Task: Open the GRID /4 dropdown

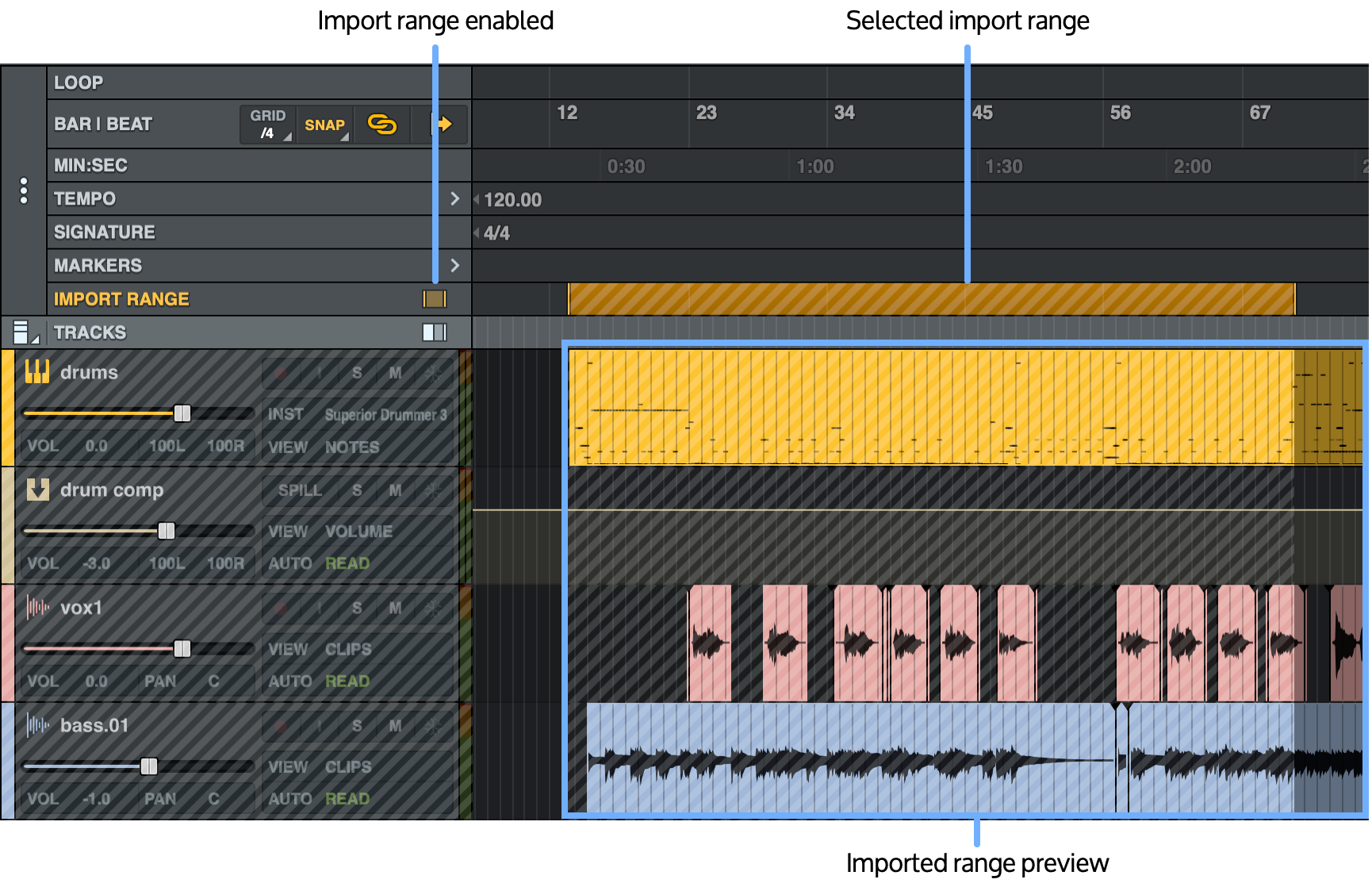Action: [x=268, y=125]
